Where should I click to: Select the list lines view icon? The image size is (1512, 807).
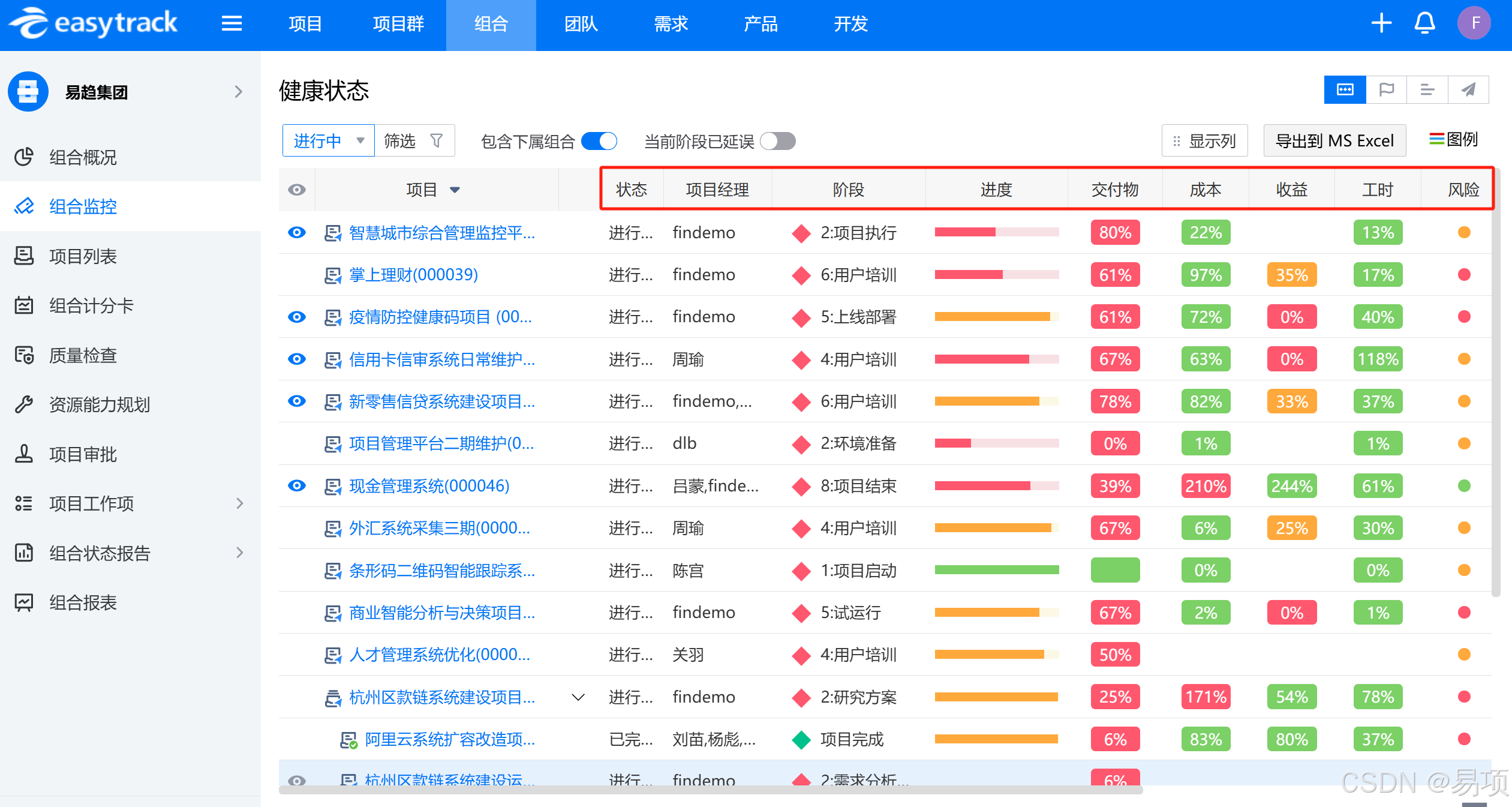coord(1427,90)
